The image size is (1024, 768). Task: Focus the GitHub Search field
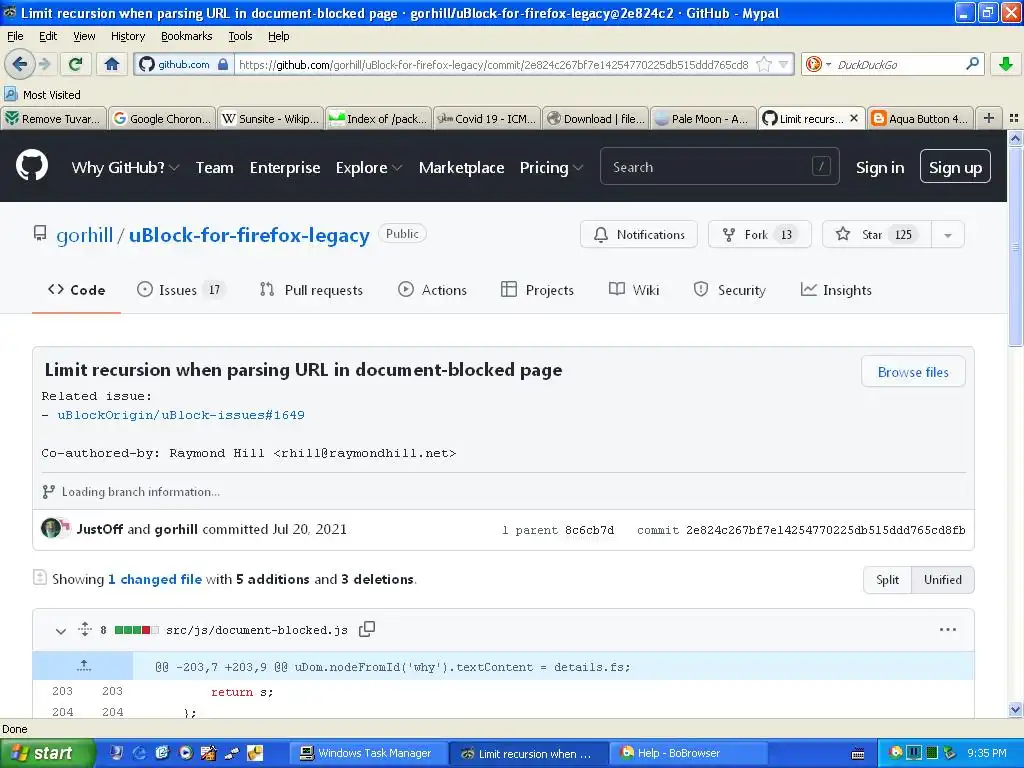(x=719, y=167)
